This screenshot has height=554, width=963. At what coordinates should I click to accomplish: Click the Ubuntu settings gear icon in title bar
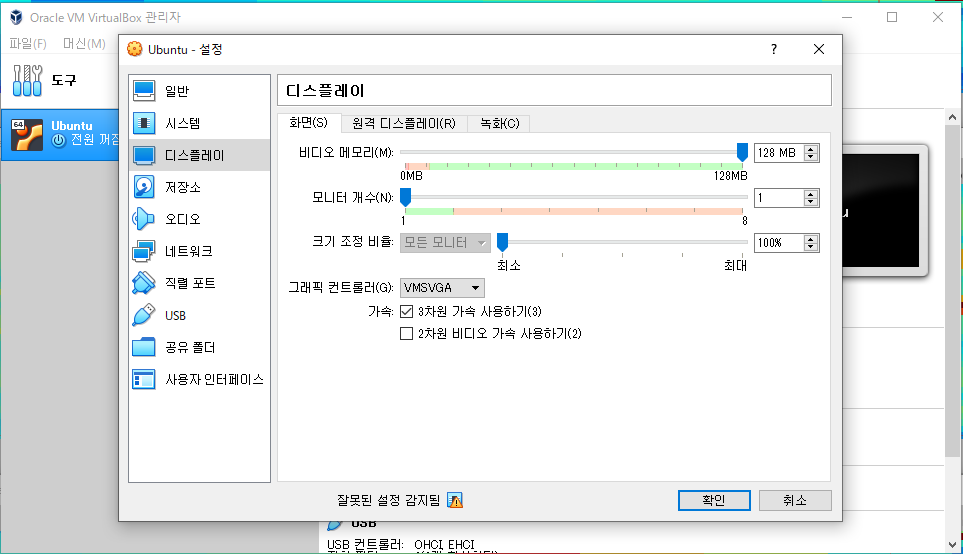135,49
